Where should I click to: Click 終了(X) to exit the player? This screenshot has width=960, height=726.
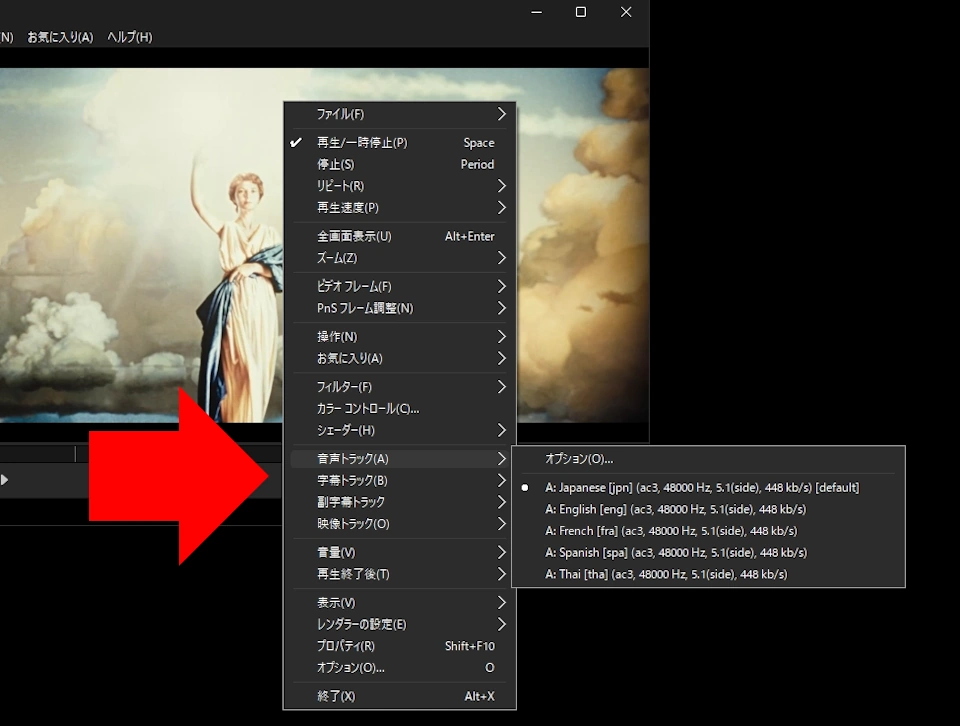pyautogui.click(x=400, y=696)
